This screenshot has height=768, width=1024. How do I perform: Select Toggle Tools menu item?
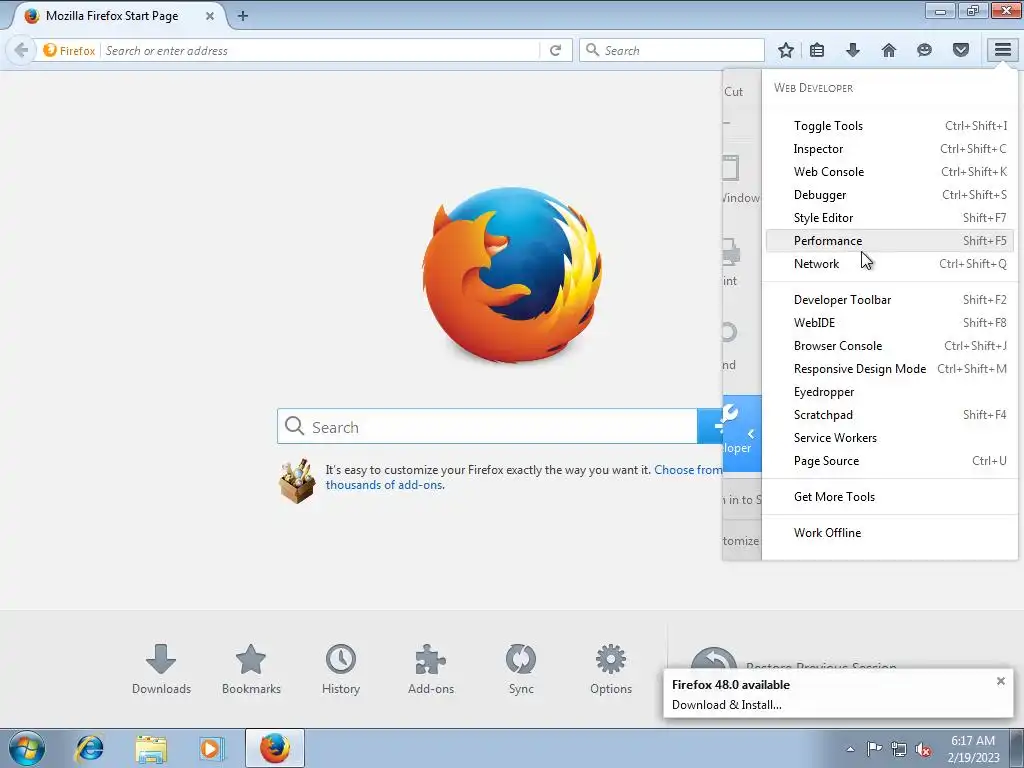[889, 126]
